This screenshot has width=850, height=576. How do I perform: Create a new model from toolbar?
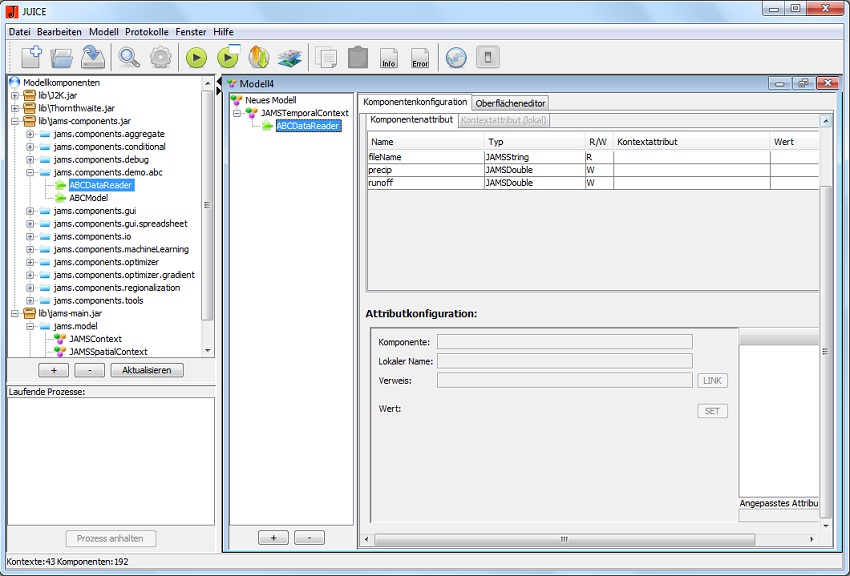click(x=31, y=57)
